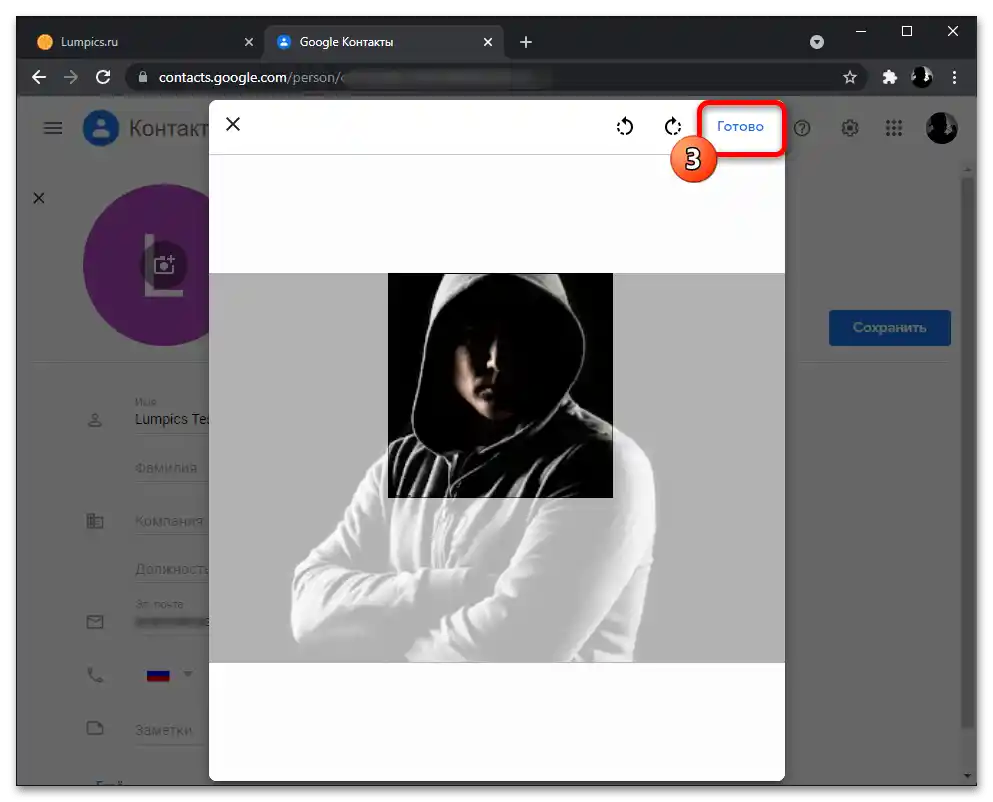Open the tab search dropdown
Viewport: 993px width, 802px height.
817,42
